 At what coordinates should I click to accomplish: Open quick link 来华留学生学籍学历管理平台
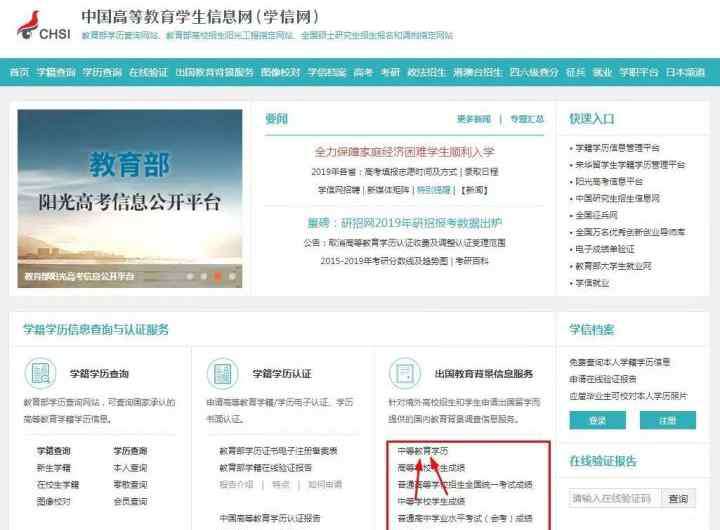click(x=630, y=165)
